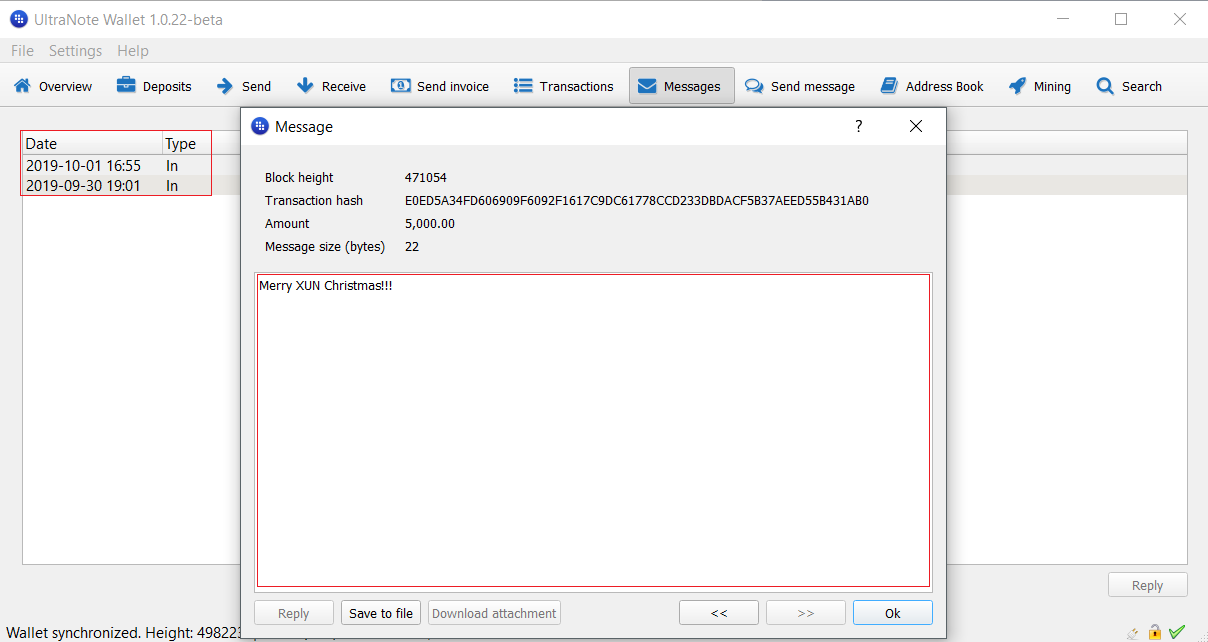Click the UltraNote Wallet title bar logo

point(18,19)
